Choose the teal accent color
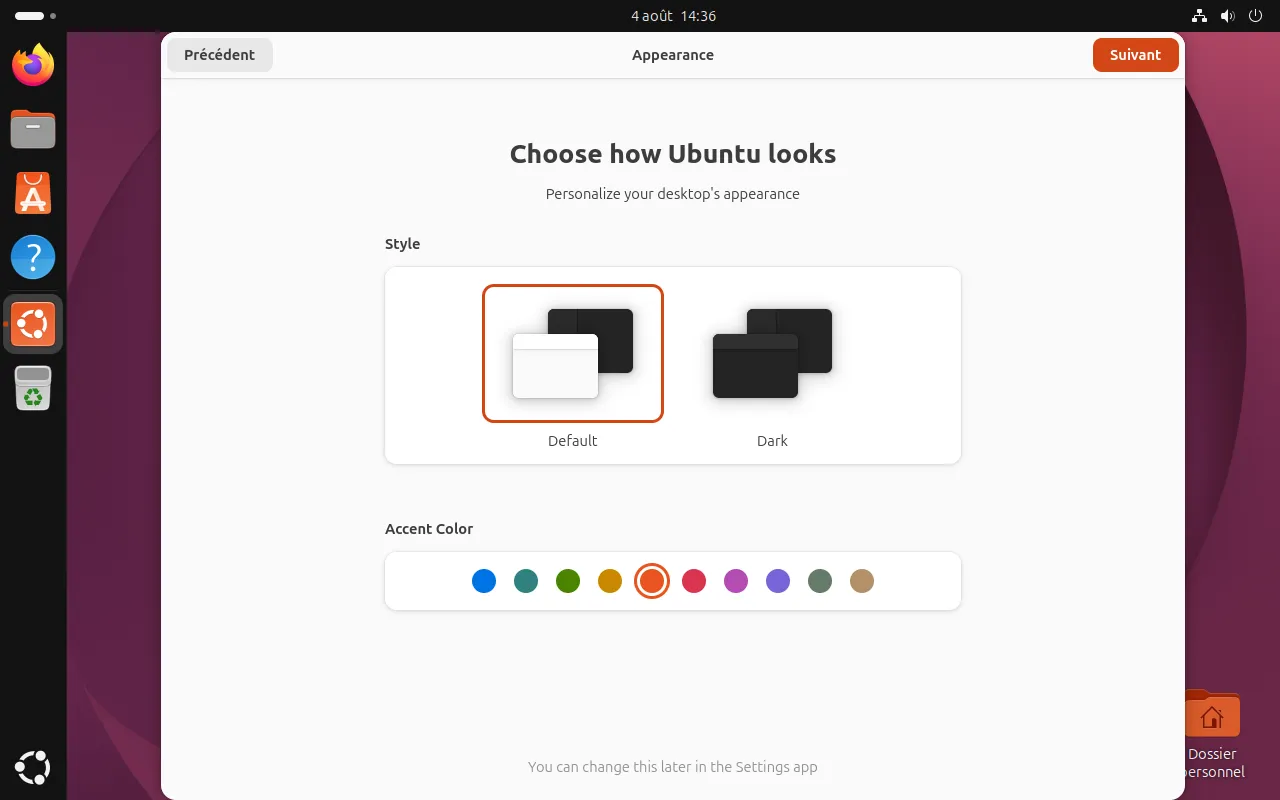 [x=526, y=581]
